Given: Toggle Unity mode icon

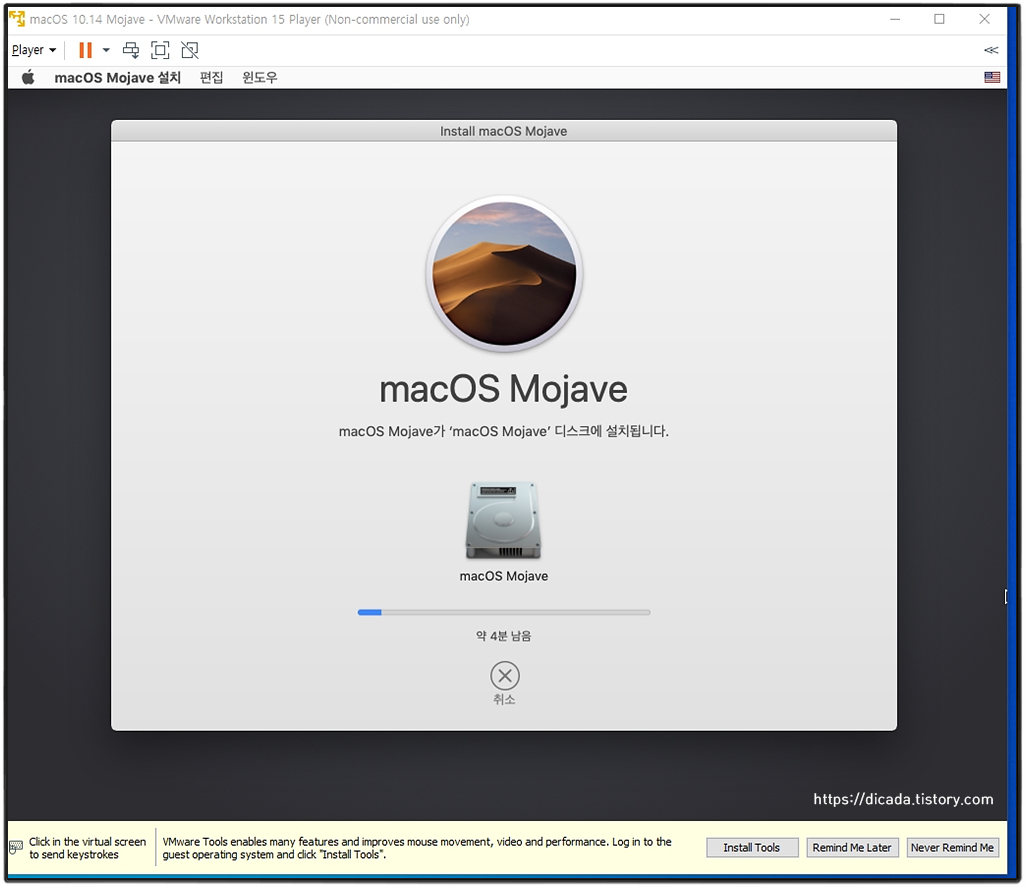Looking at the screenshot, I should pos(190,50).
